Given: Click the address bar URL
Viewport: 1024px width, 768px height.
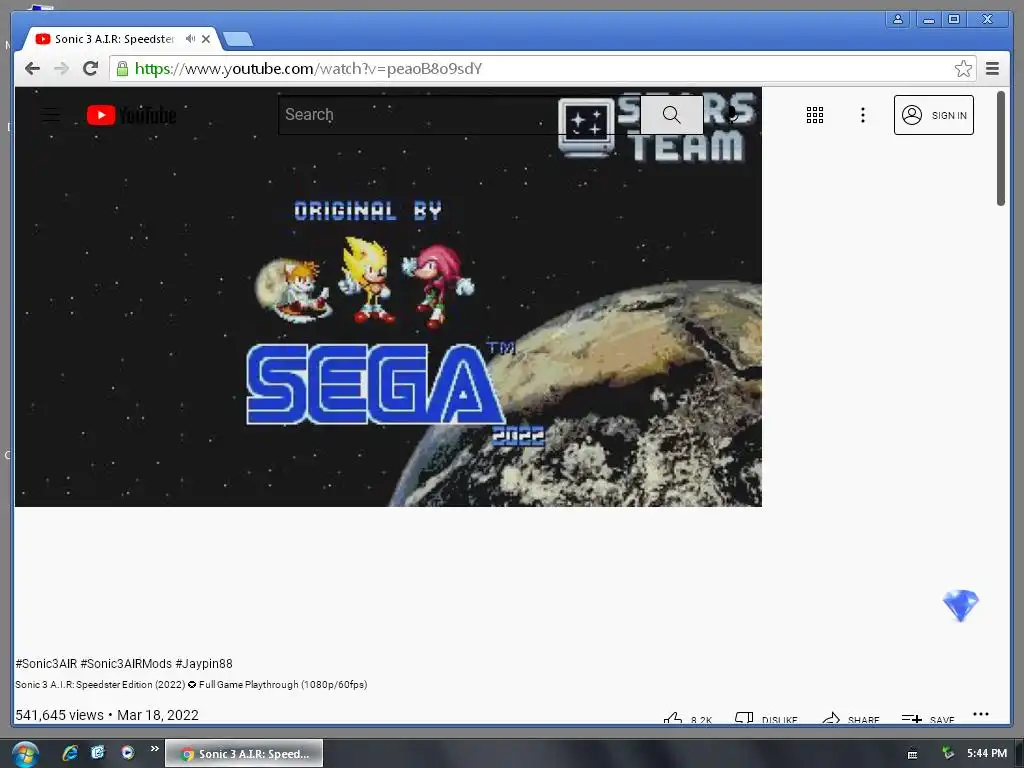Looking at the screenshot, I should 308,69.
